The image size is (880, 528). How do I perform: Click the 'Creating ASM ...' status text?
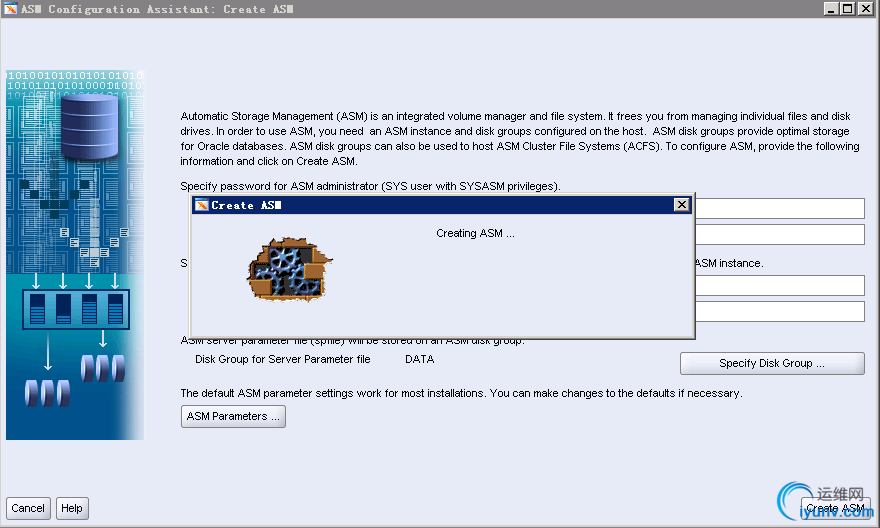pos(475,233)
